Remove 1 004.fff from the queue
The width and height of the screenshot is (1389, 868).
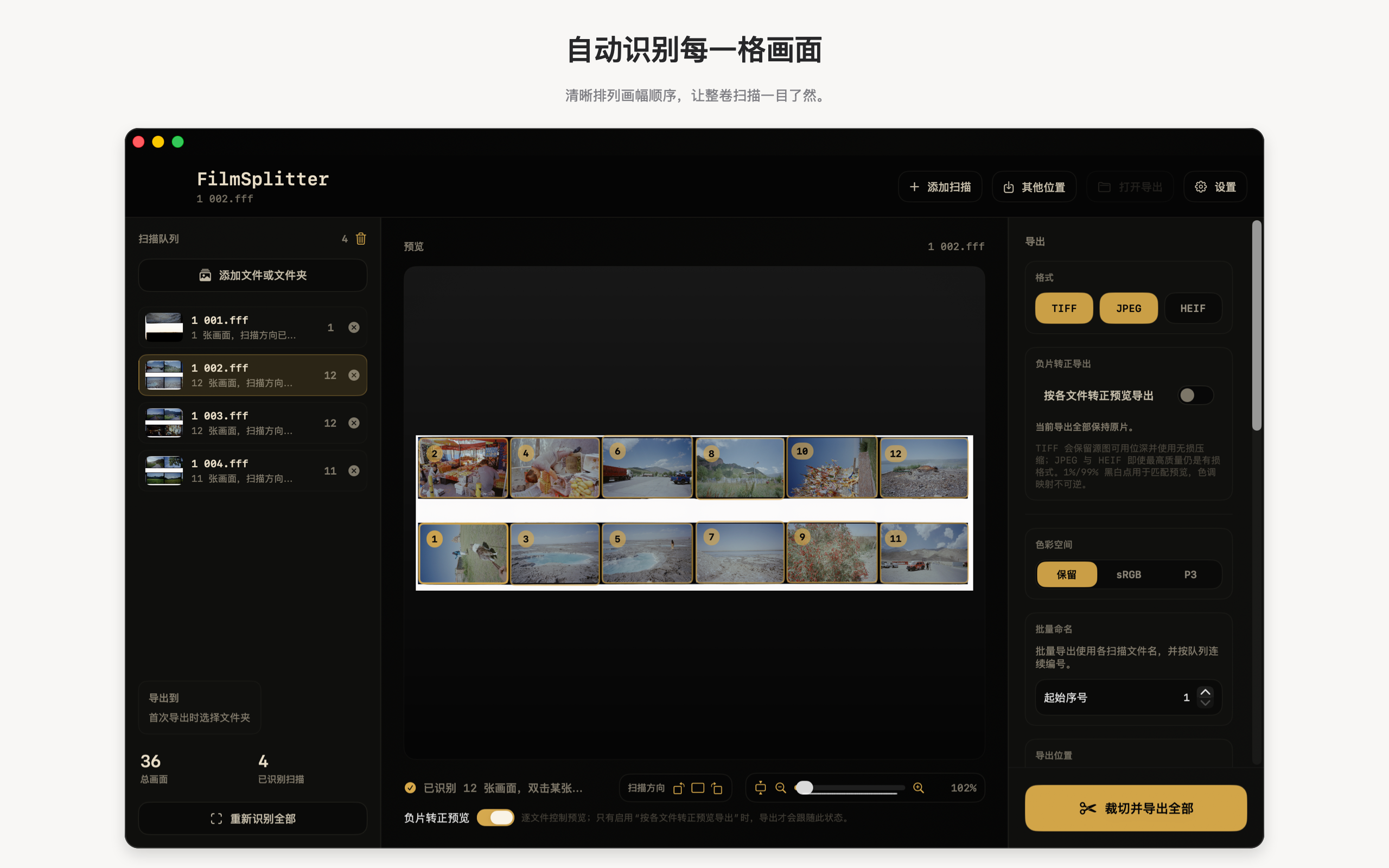pyautogui.click(x=354, y=471)
